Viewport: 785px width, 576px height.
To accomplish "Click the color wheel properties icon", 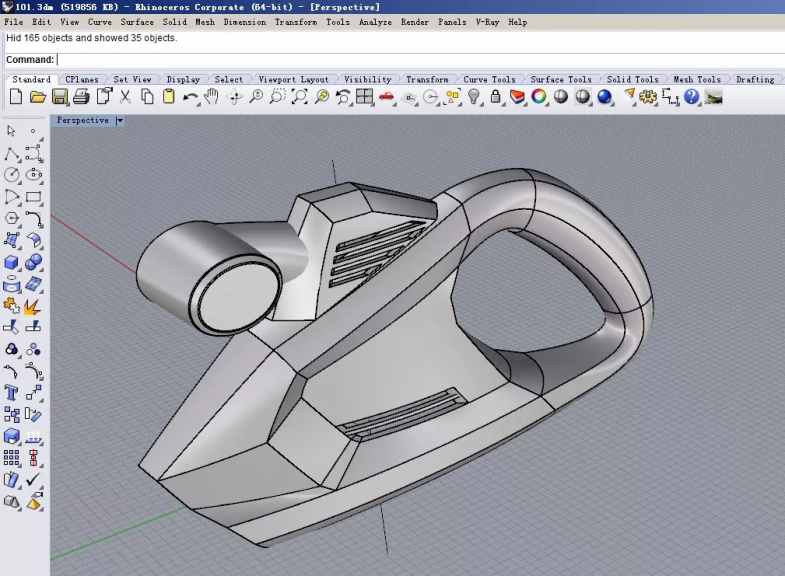I will (x=539, y=97).
